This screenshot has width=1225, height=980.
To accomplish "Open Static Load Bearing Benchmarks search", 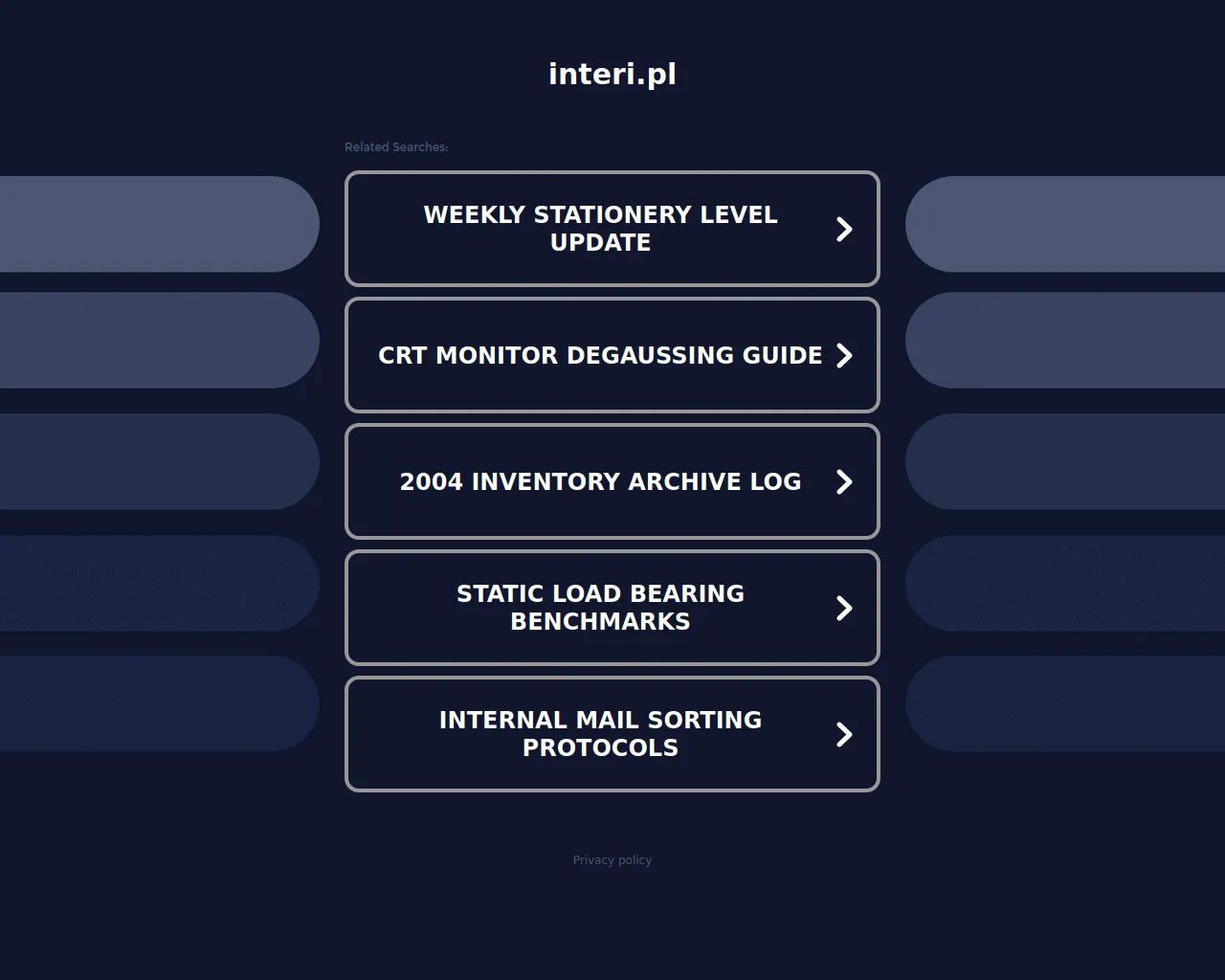I will pyautogui.click(x=600, y=608).
